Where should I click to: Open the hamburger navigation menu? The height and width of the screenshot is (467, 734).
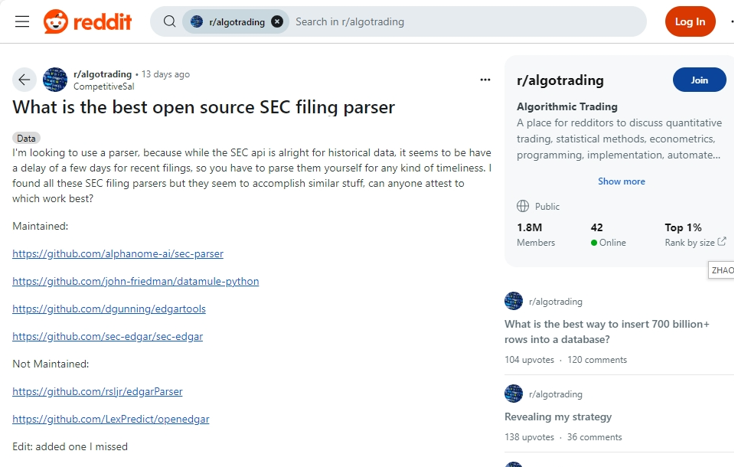(x=22, y=22)
